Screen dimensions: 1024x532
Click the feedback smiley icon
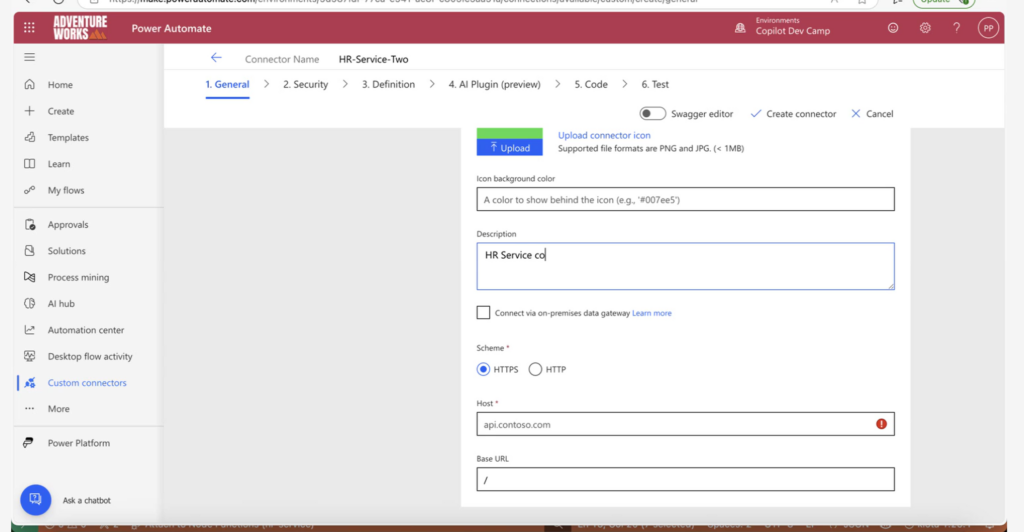pos(893,28)
